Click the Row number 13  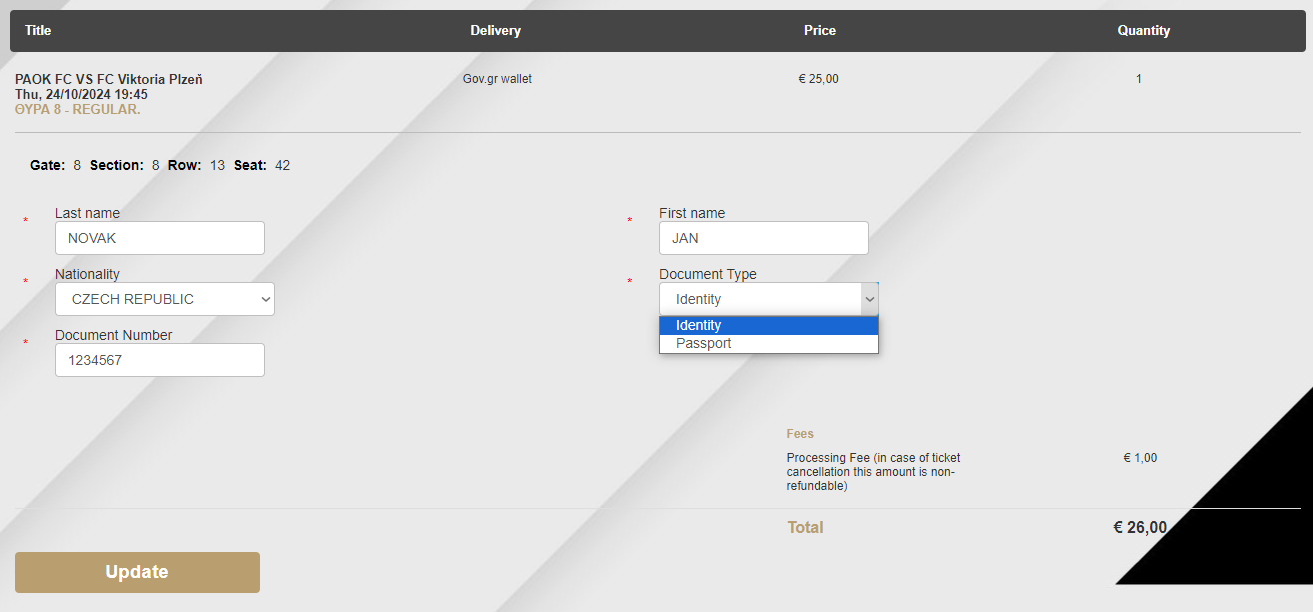[217, 165]
